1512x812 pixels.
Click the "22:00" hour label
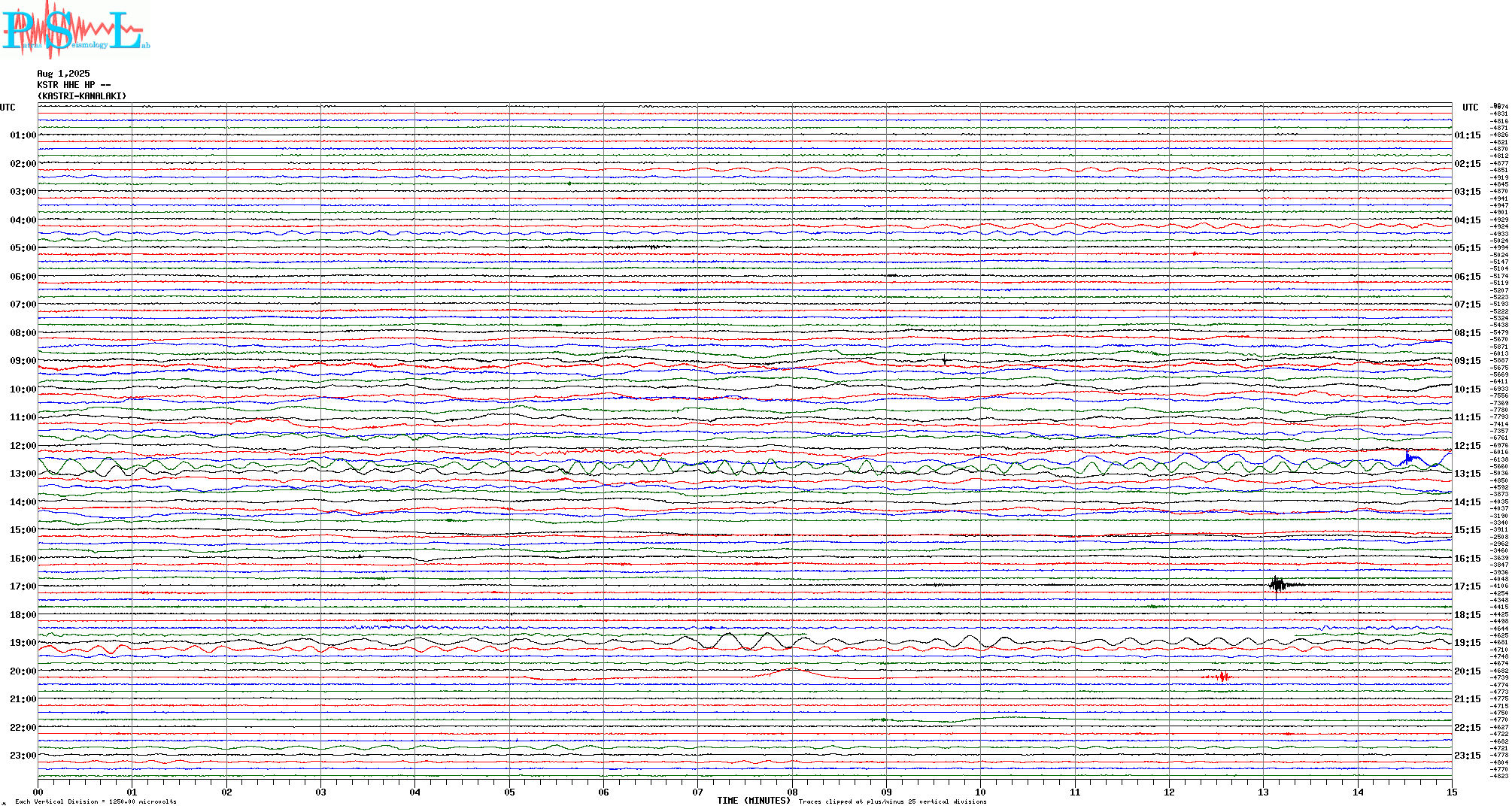coord(23,728)
